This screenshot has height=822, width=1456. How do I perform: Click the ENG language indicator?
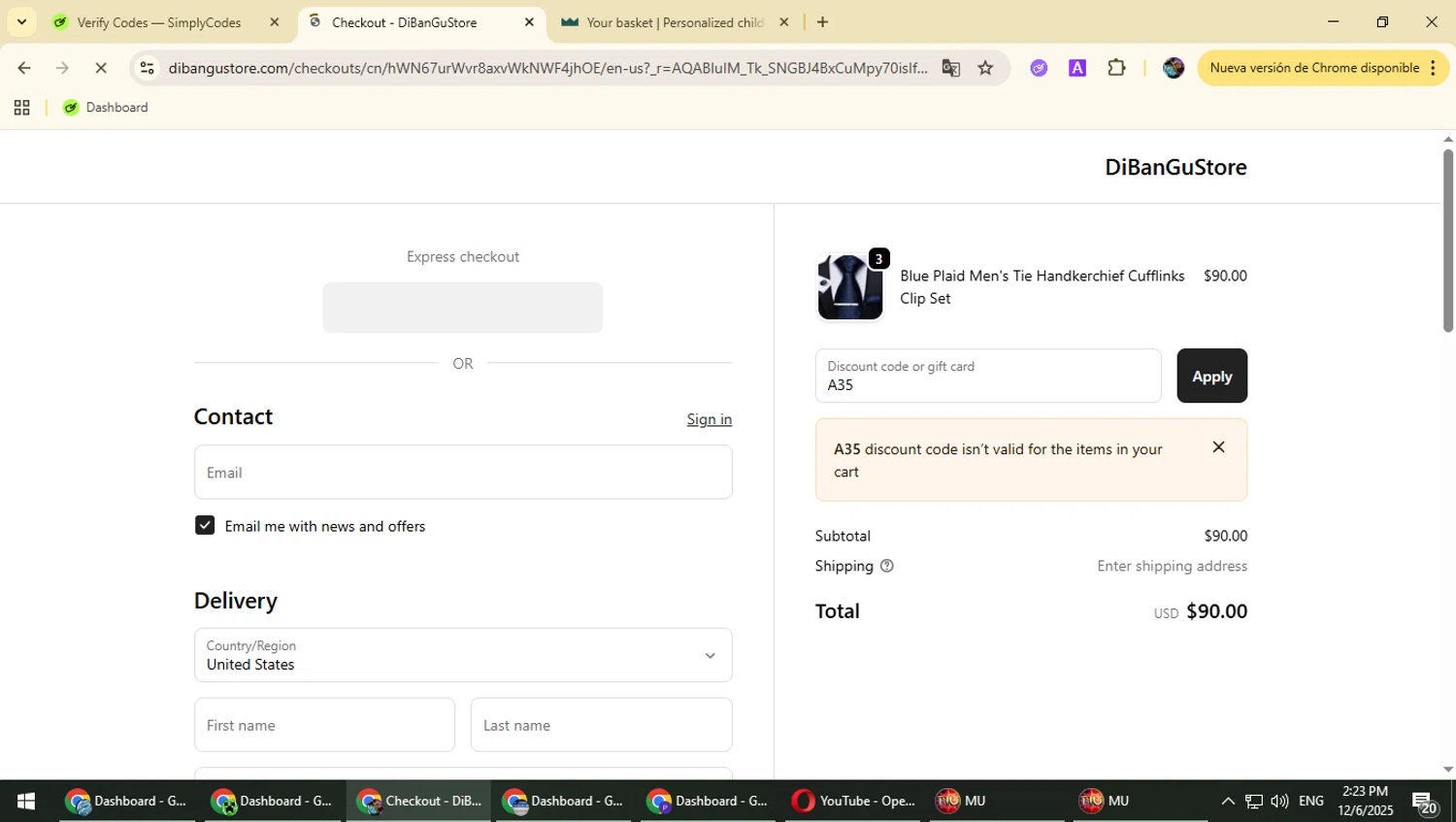click(x=1311, y=801)
